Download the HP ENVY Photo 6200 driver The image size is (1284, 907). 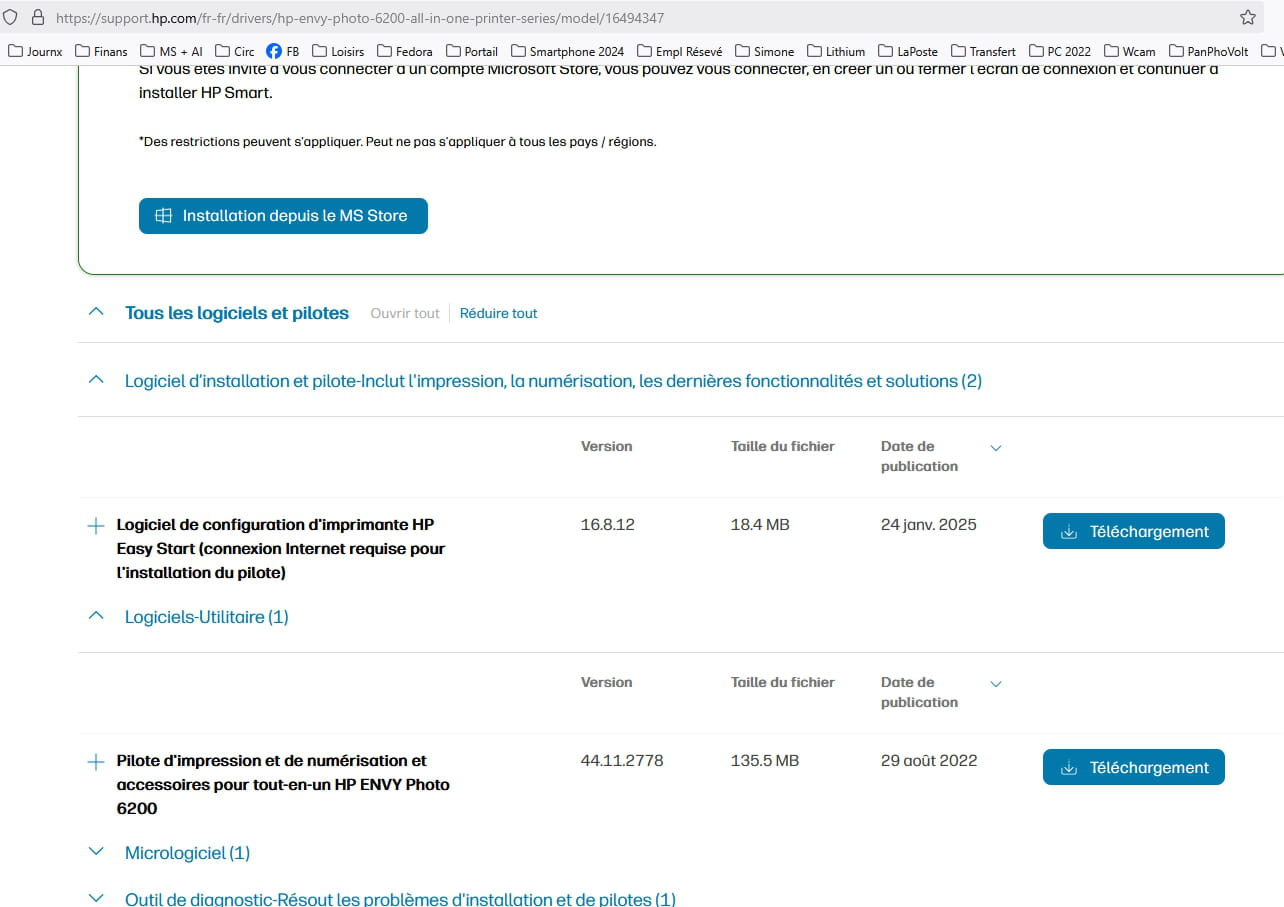[x=1133, y=768]
